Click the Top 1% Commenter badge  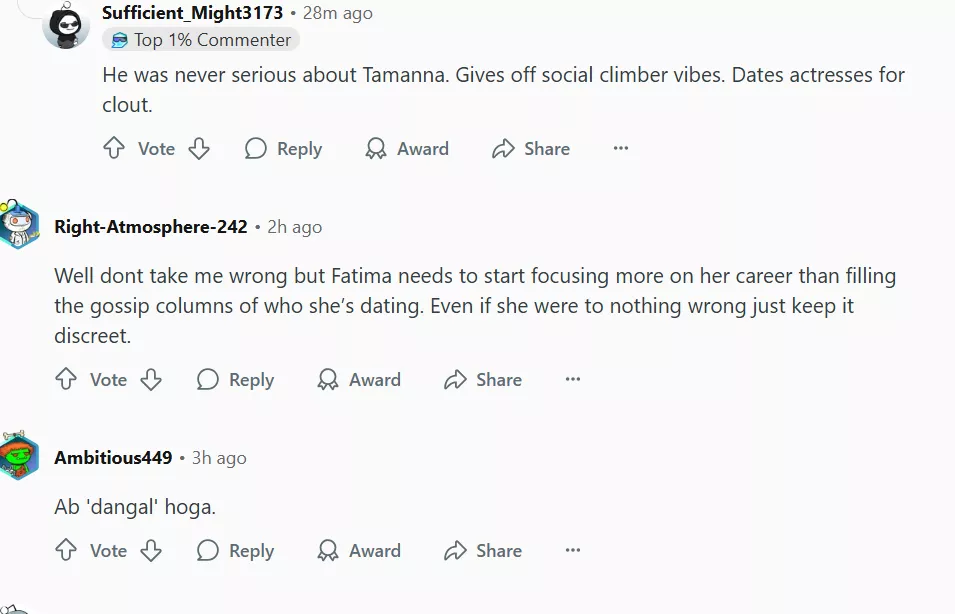201,40
